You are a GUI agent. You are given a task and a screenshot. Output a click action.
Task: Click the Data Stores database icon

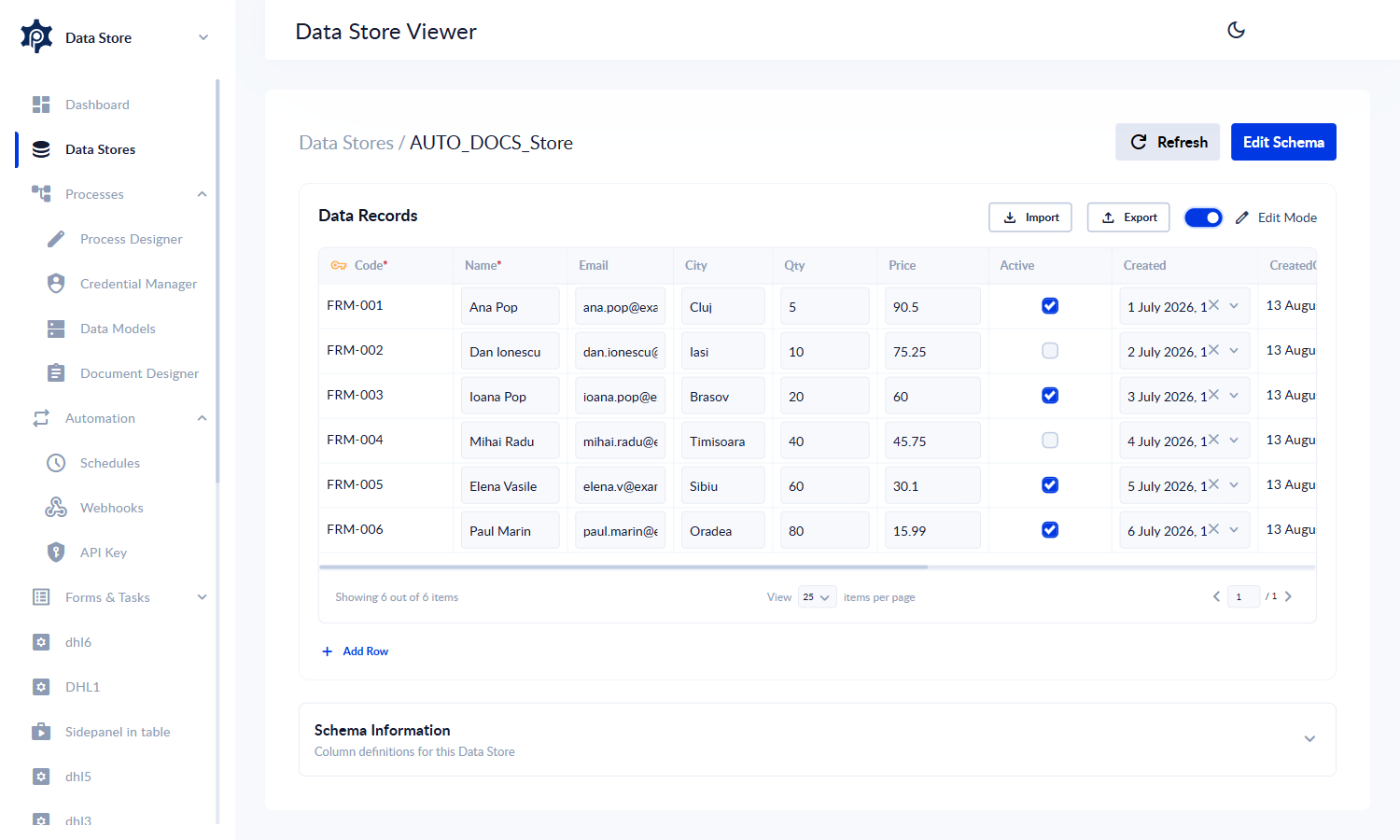(x=41, y=149)
